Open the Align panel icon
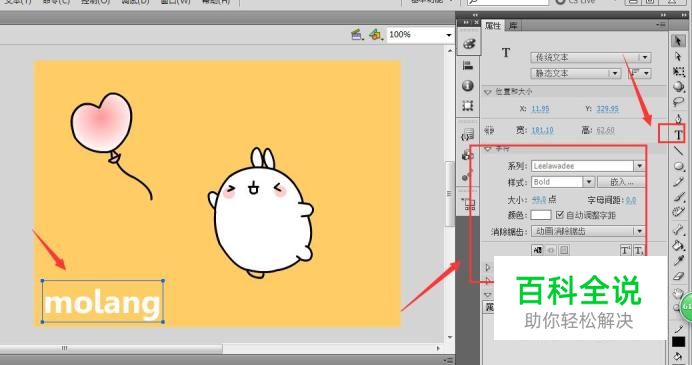Screen dimensions: 692x365 [468, 66]
